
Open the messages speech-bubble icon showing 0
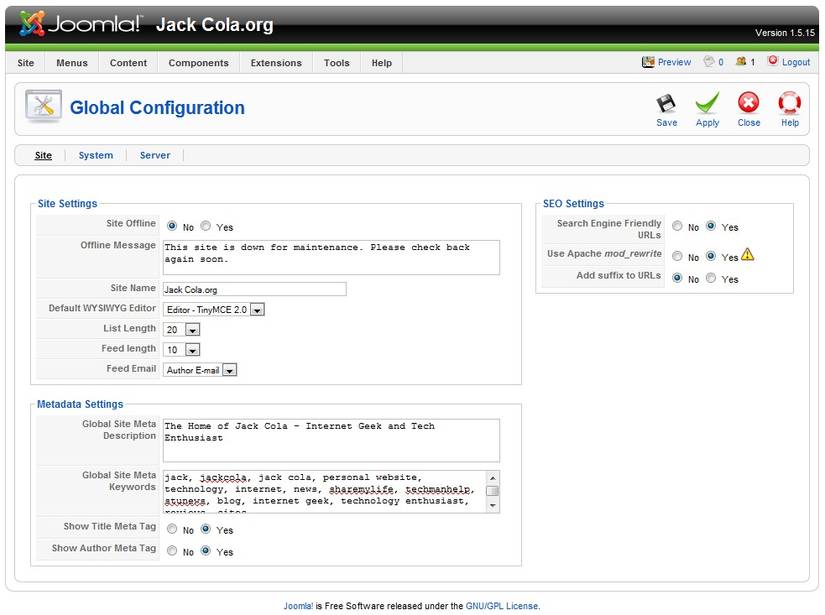pos(709,62)
